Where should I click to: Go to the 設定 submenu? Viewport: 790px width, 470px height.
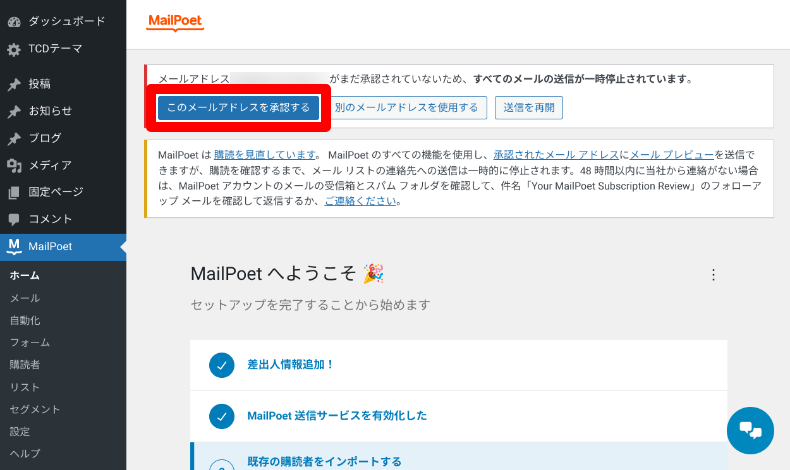point(20,432)
